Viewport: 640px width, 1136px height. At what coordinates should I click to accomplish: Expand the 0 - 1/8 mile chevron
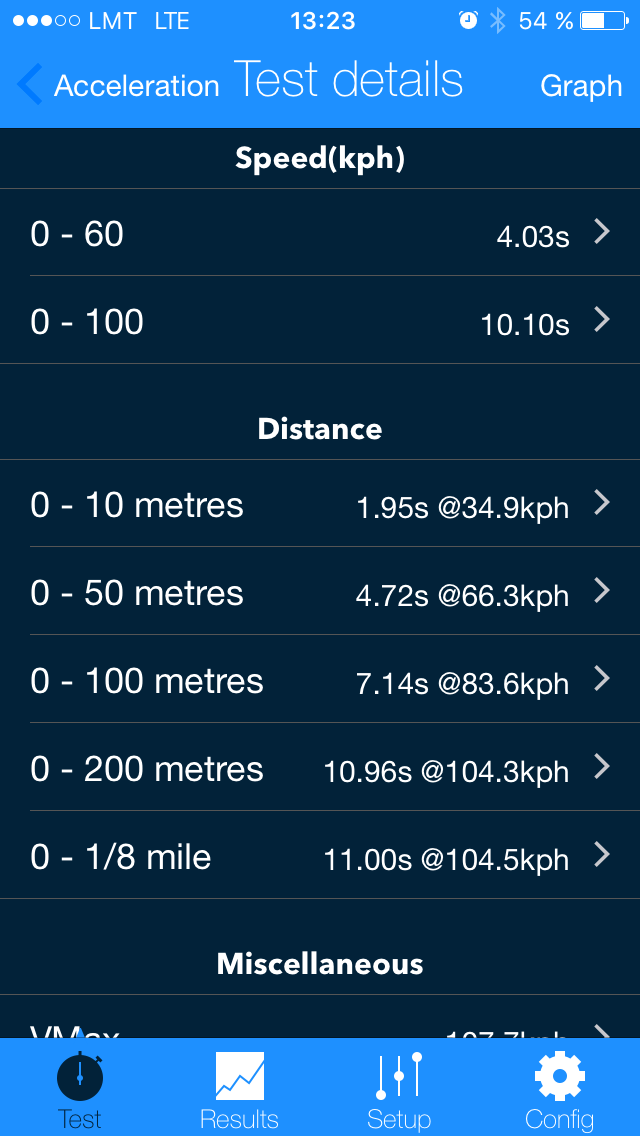point(602,855)
